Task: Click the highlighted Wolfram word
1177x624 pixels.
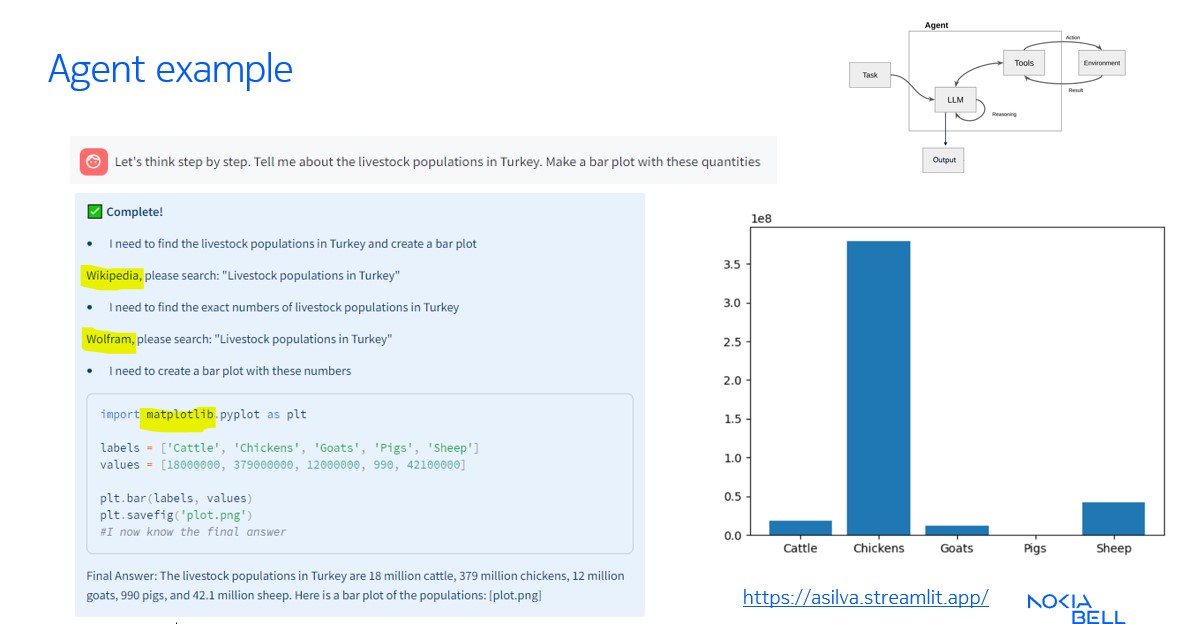Action: click(x=110, y=339)
